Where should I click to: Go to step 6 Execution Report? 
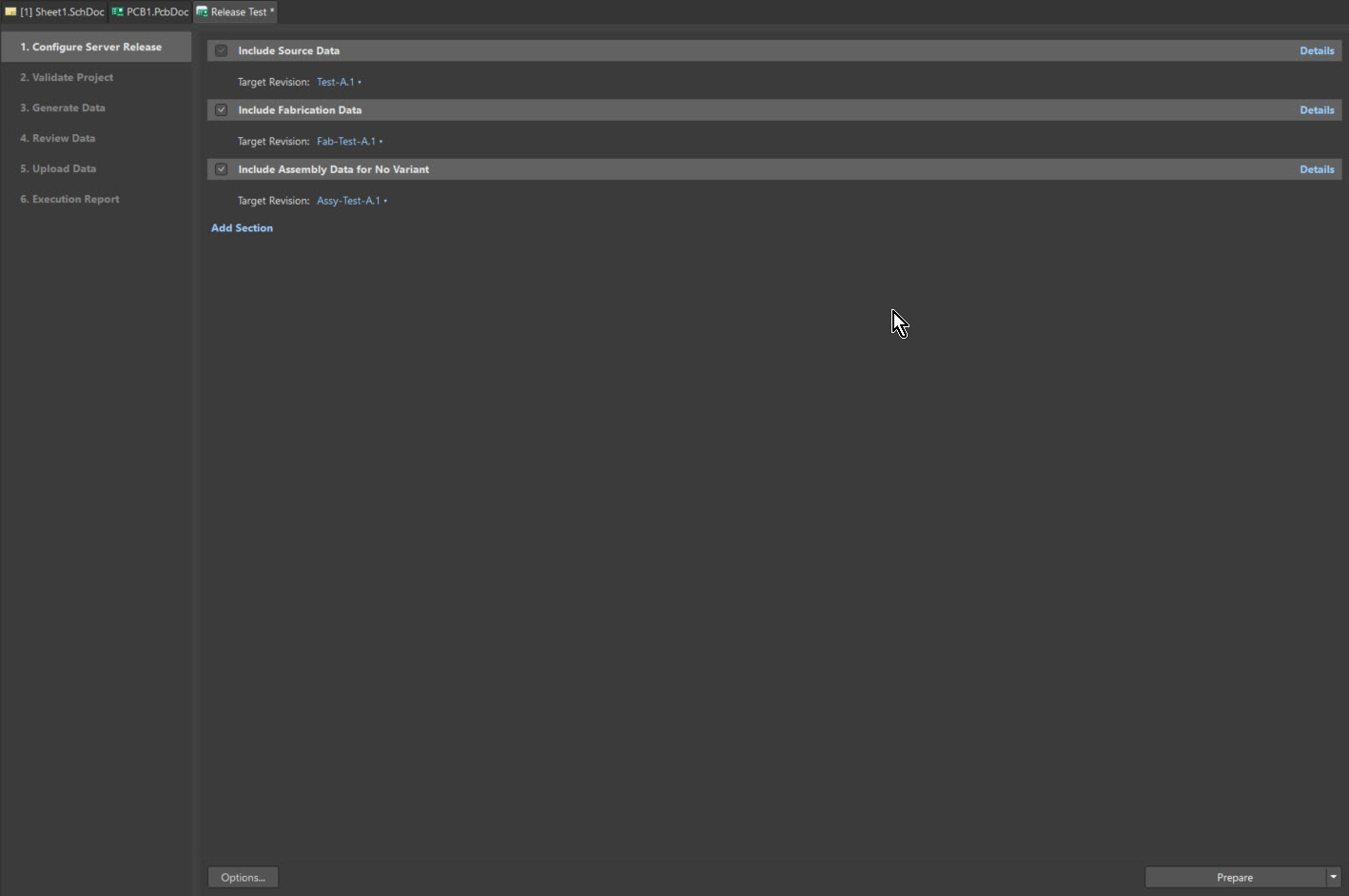(x=96, y=199)
